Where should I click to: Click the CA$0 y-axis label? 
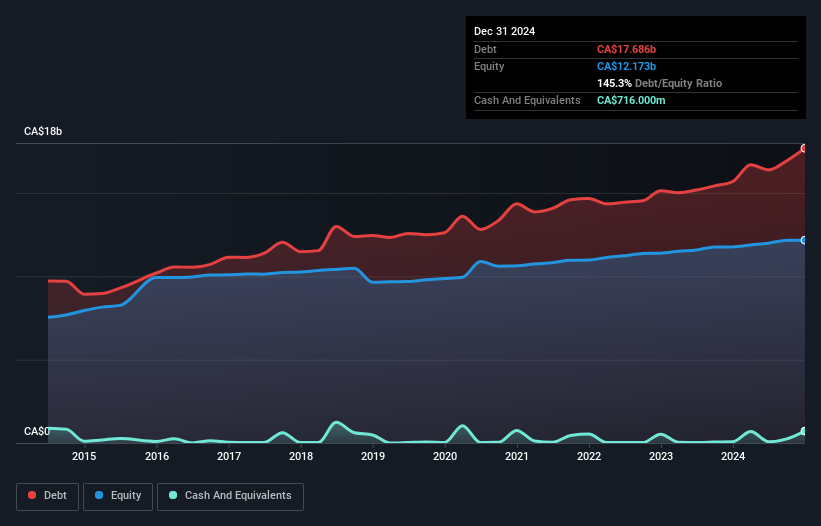37,431
